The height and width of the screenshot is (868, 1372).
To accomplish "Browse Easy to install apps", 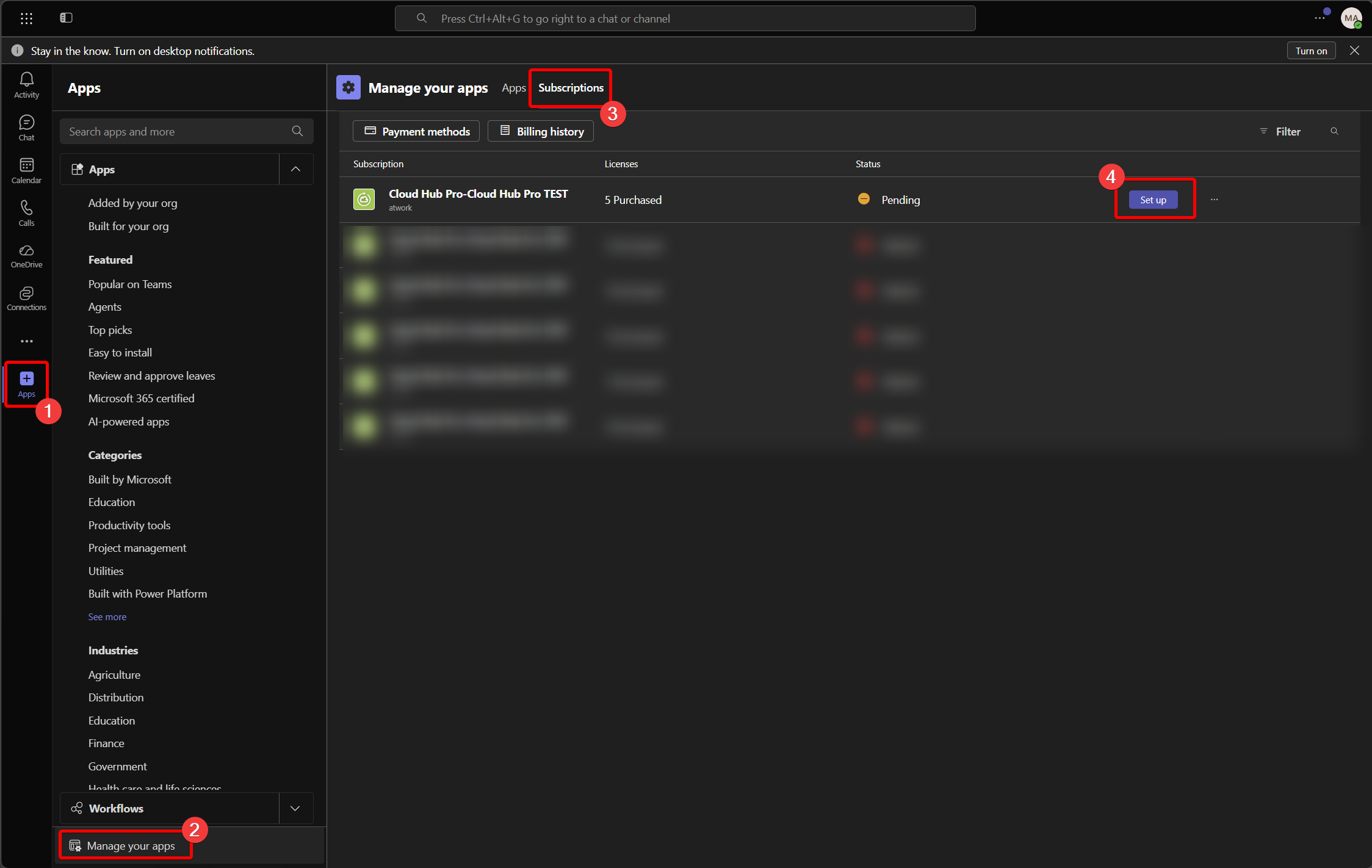I will [x=120, y=353].
